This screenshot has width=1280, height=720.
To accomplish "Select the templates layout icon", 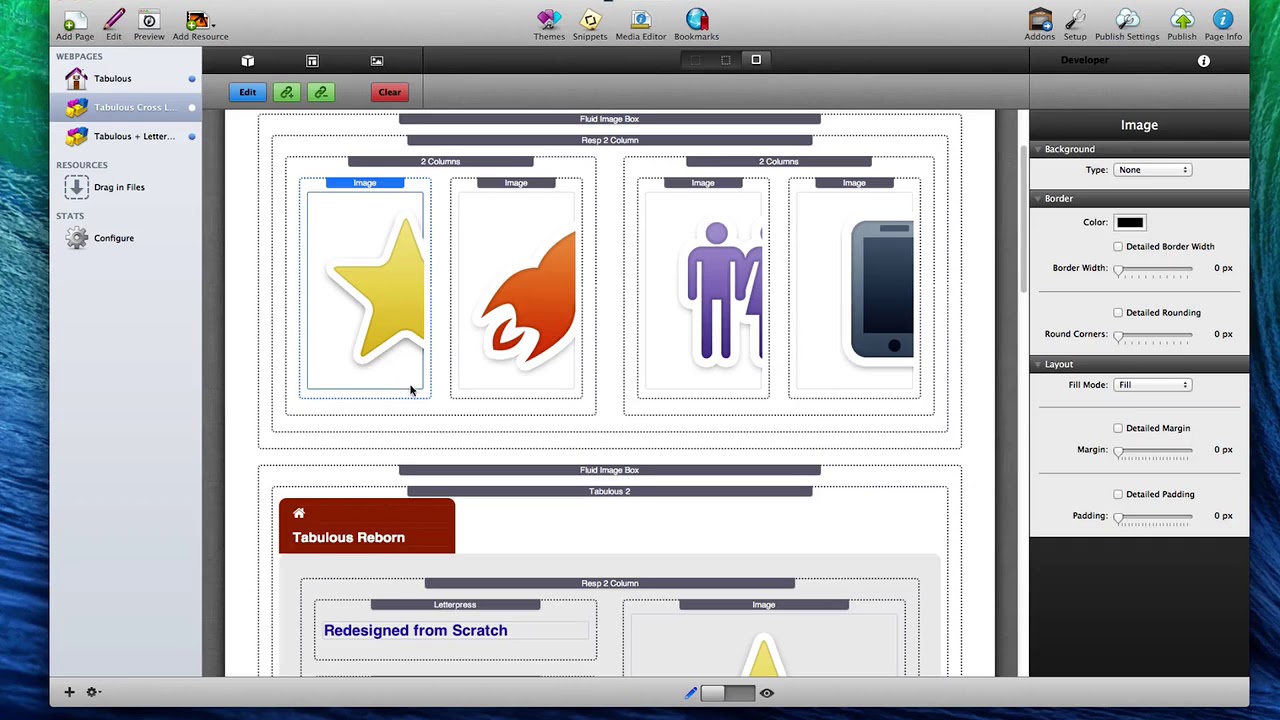I will click(x=312, y=61).
